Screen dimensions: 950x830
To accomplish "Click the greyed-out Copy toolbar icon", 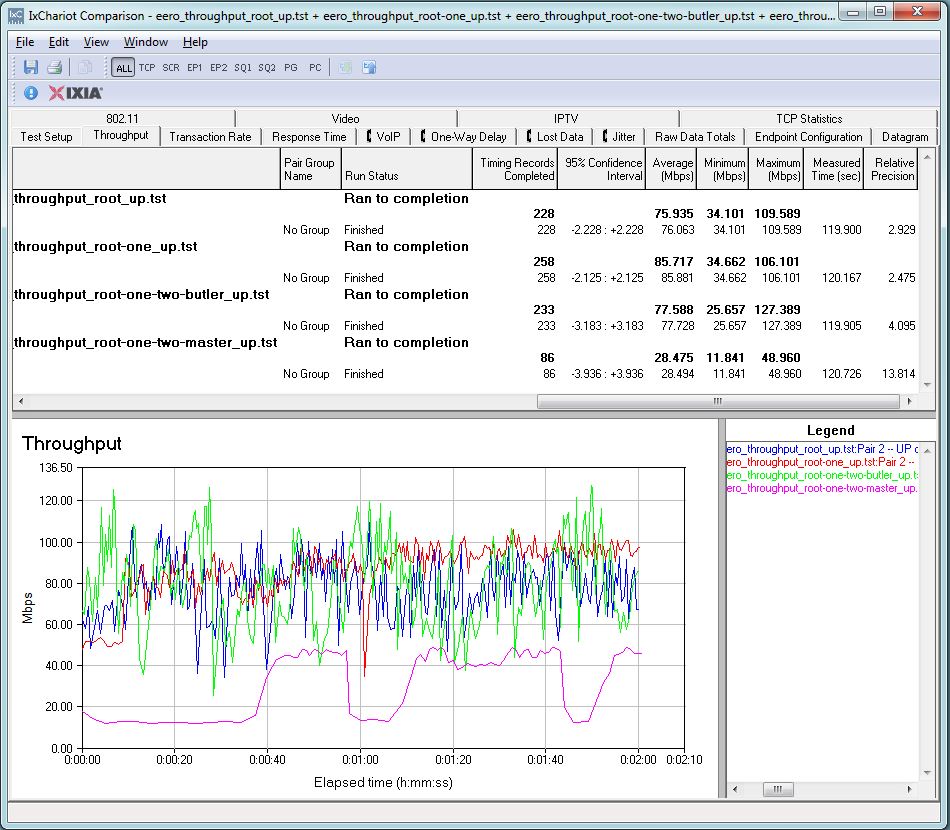I will click(x=85, y=67).
